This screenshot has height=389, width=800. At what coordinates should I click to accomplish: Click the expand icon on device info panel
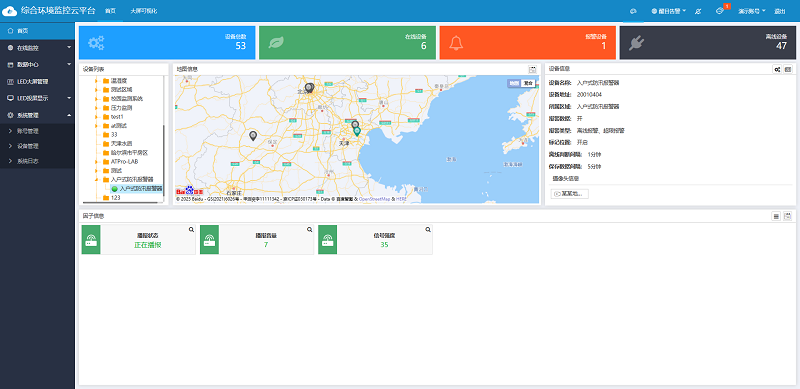click(x=788, y=69)
